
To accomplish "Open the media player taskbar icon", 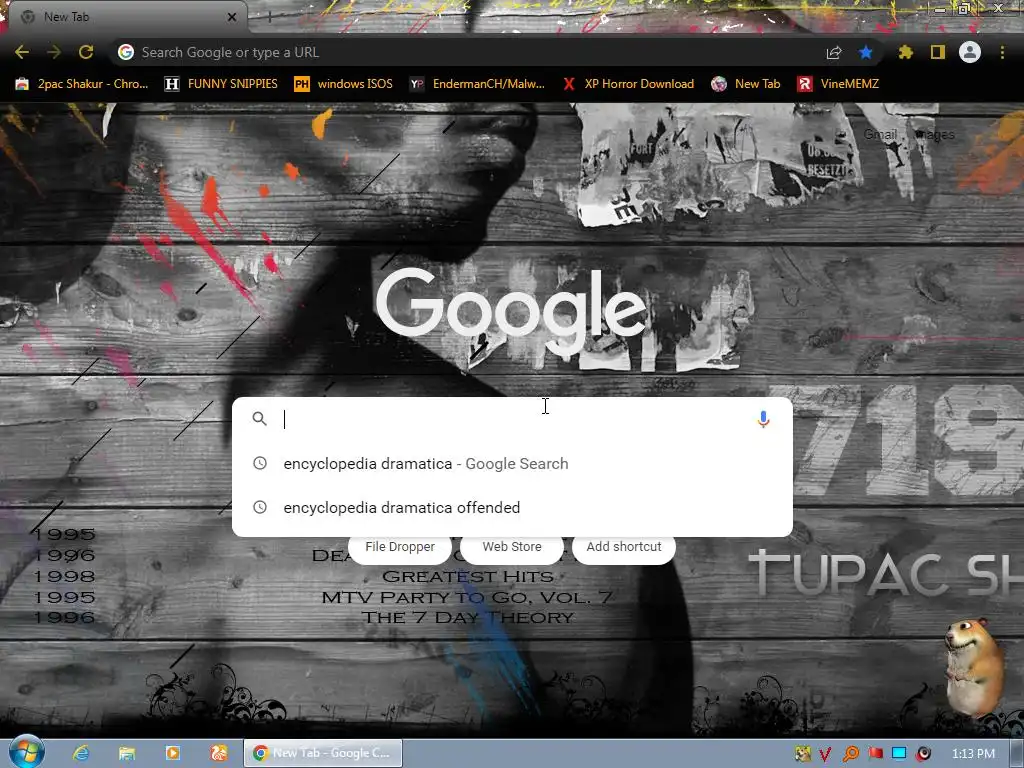I will pos(172,753).
